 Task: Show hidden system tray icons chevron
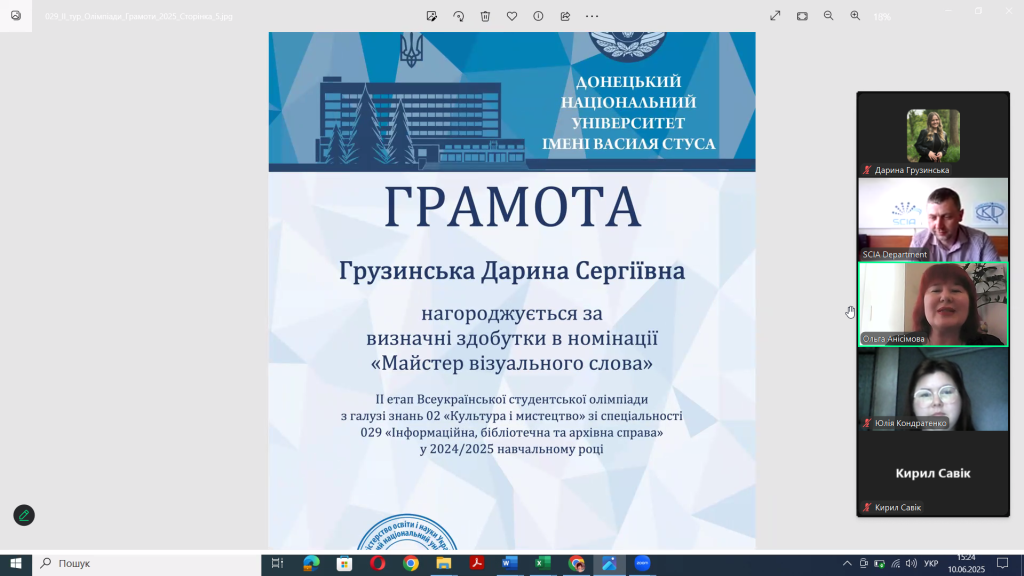click(x=848, y=564)
